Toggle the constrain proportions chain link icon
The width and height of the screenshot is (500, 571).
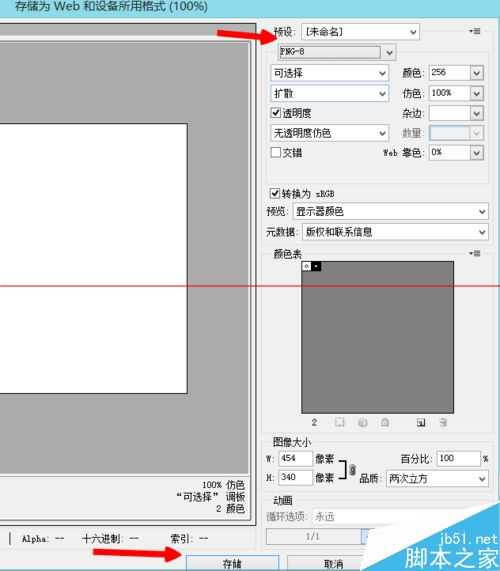click(352, 469)
